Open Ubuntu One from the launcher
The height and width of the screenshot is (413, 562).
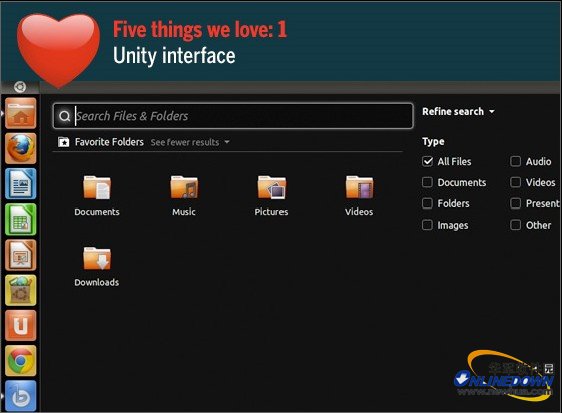click(x=21, y=325)
